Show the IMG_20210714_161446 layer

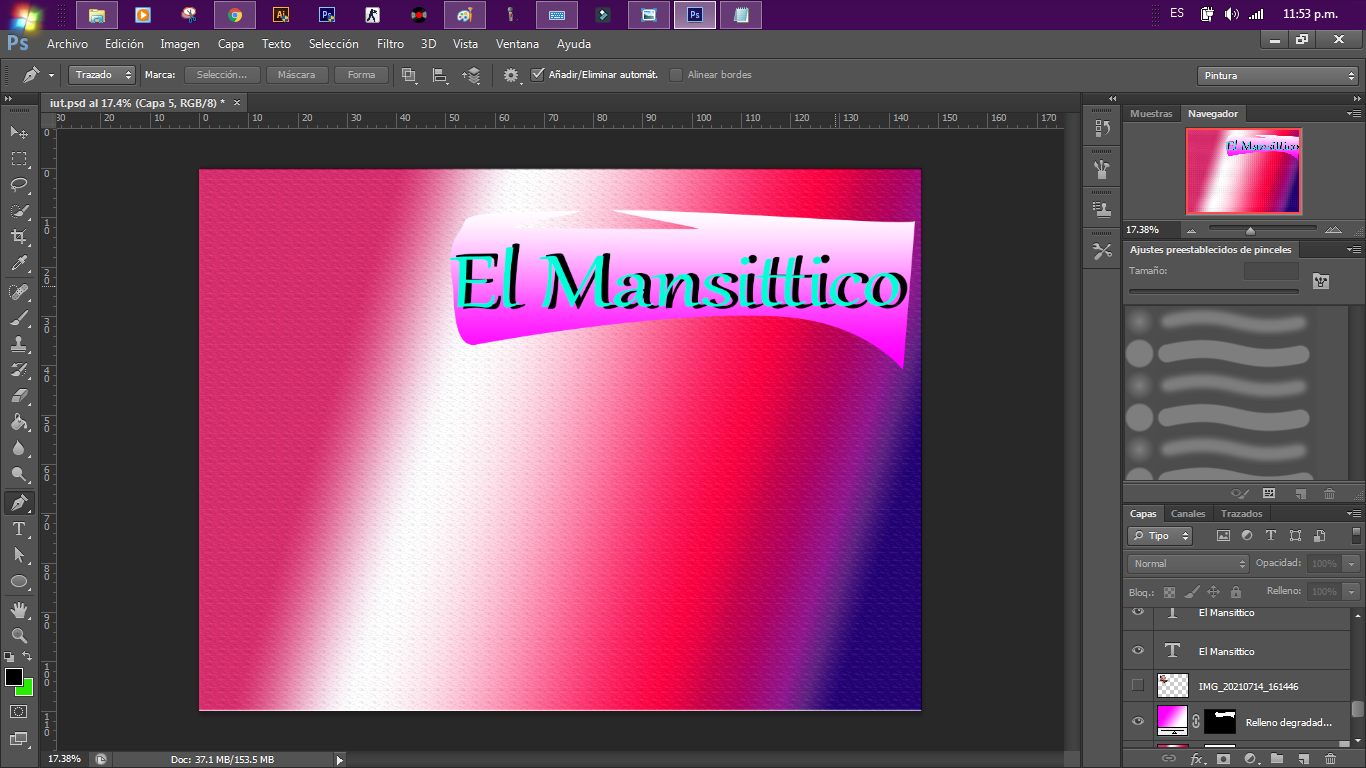point(1138,686)
